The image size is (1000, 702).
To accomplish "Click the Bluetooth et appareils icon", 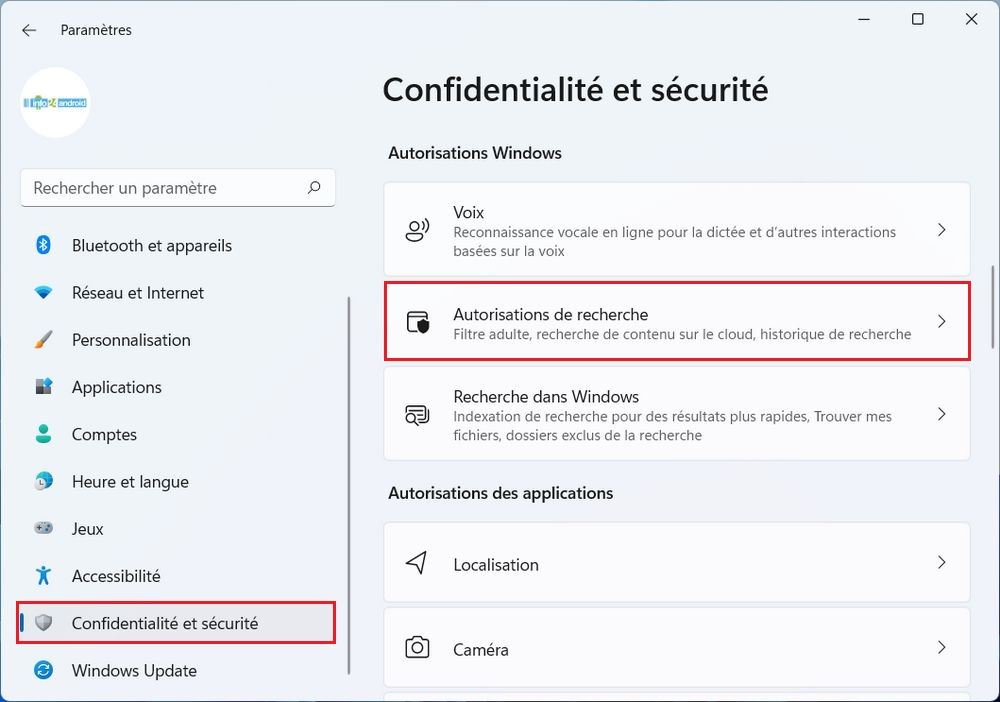I will (43, 245).
